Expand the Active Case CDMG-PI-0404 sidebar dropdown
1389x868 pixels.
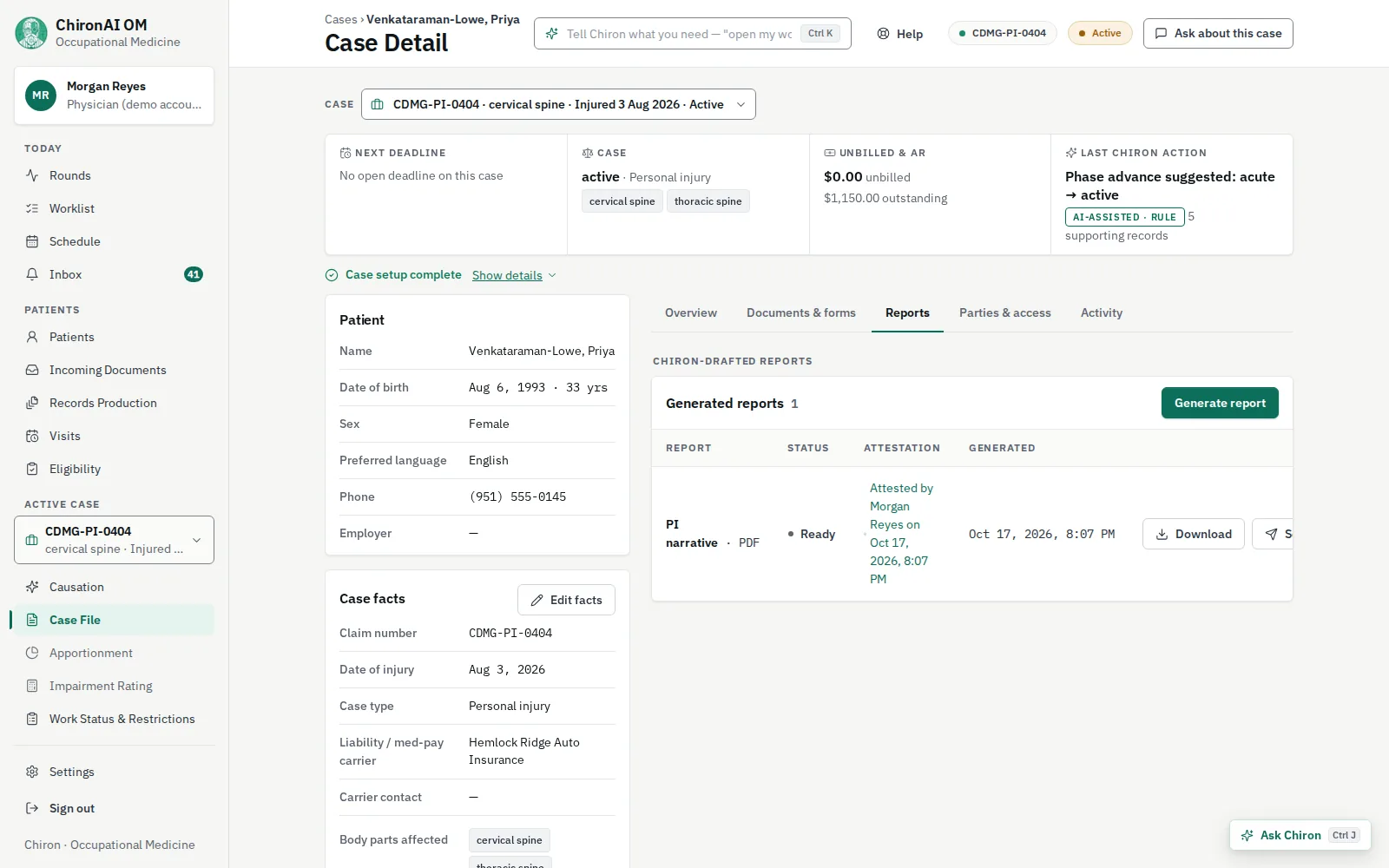pos(114,540)
